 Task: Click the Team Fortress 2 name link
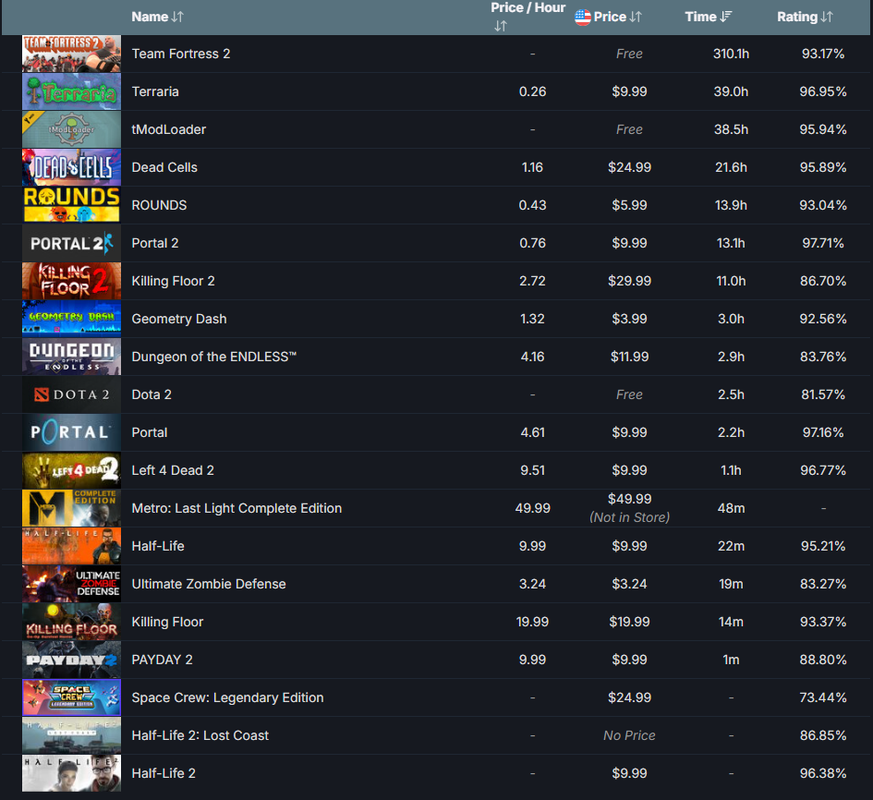(180, 53)
